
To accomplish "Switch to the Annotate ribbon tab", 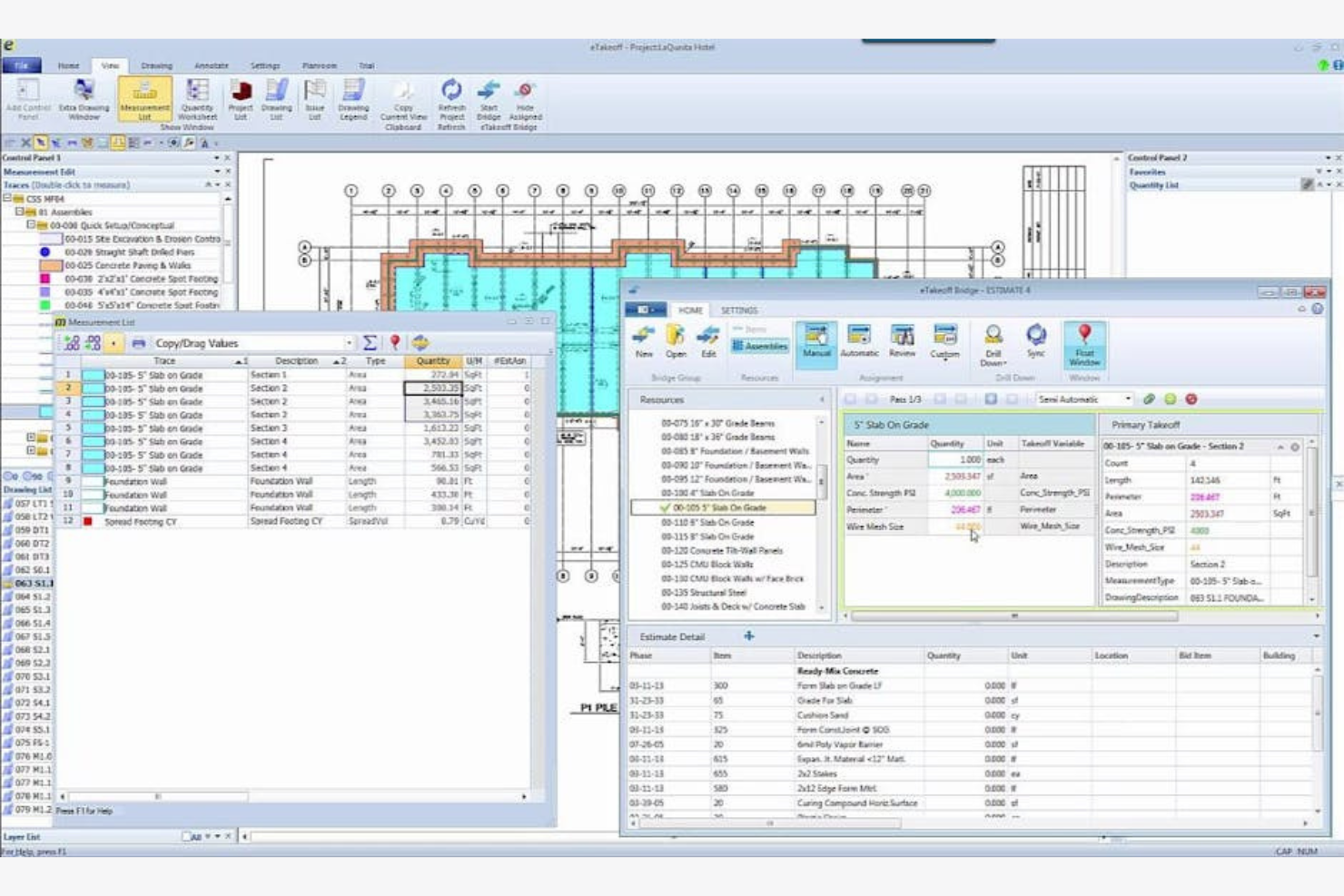I will coord(211,66).
